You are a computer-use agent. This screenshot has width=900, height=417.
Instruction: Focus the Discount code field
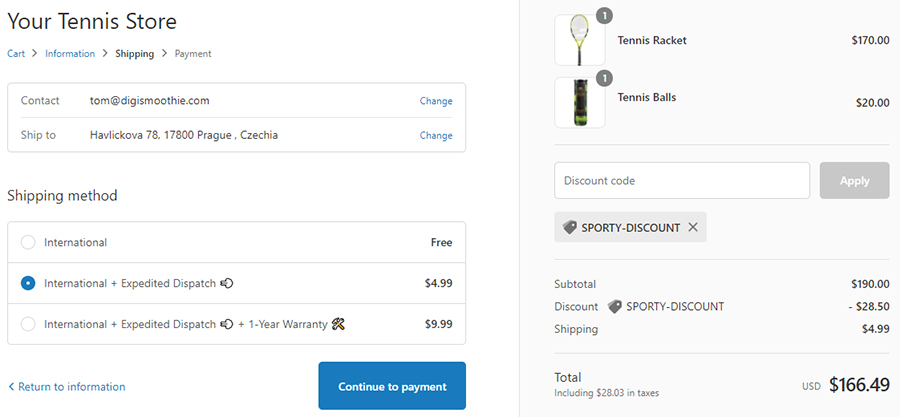point(682,181)
